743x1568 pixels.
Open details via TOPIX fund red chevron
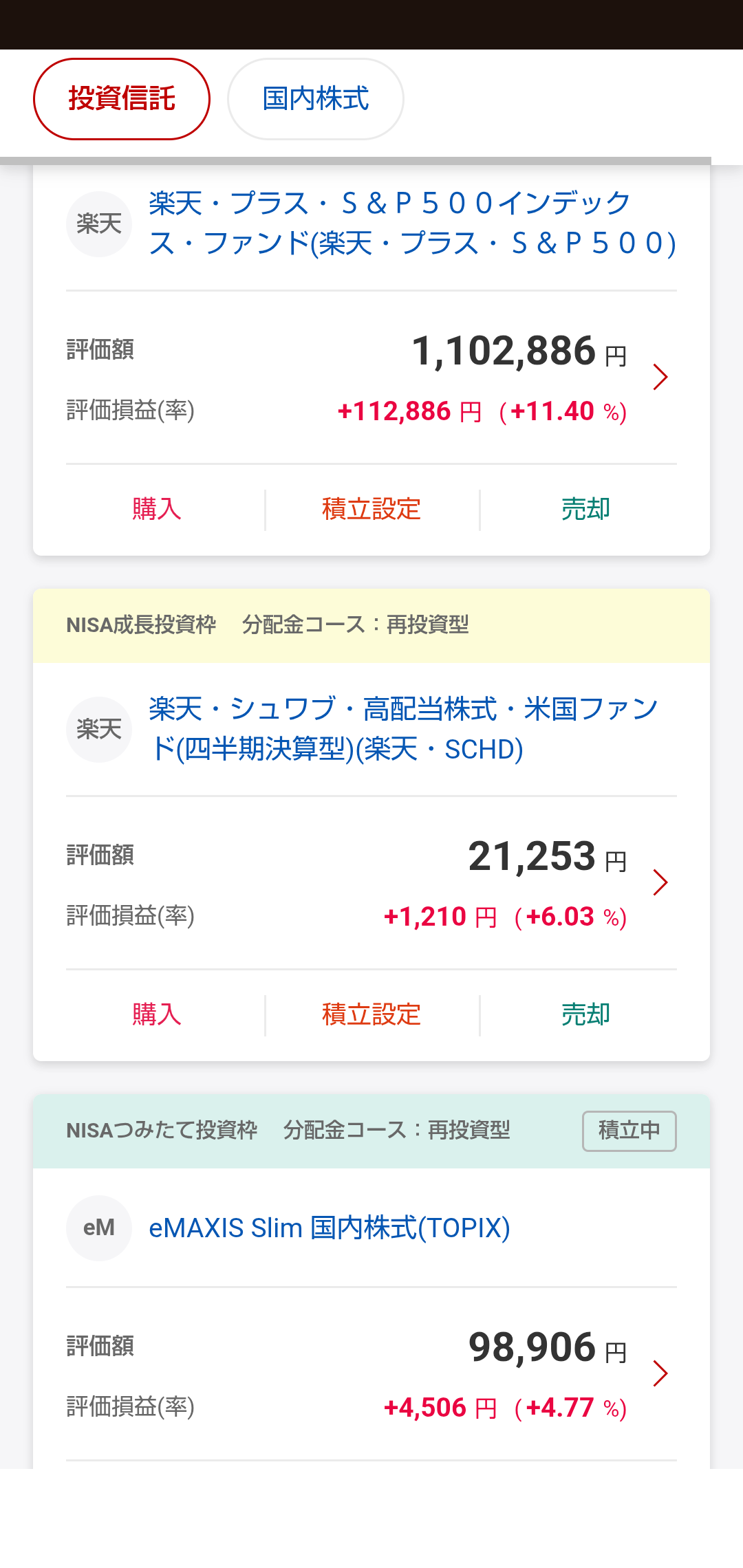(660, 1373)
